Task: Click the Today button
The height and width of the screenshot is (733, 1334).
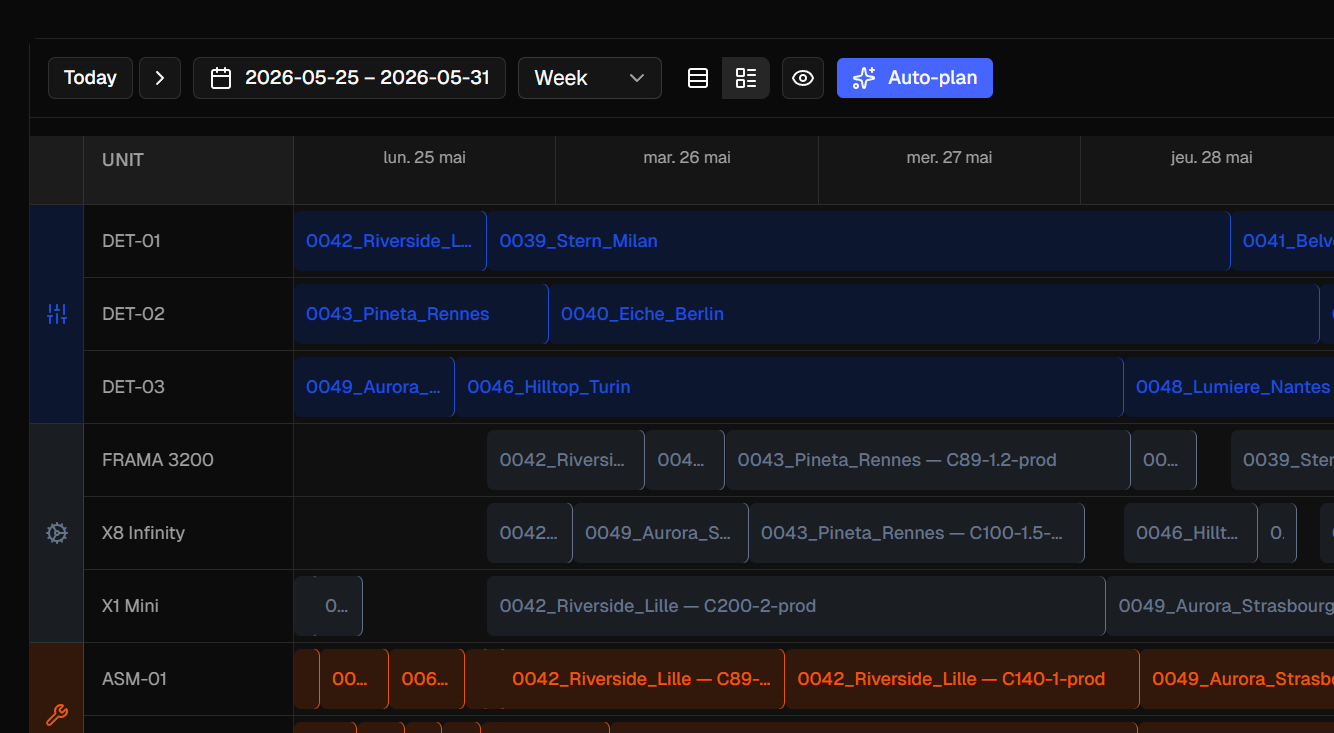Action: (90, 78)
